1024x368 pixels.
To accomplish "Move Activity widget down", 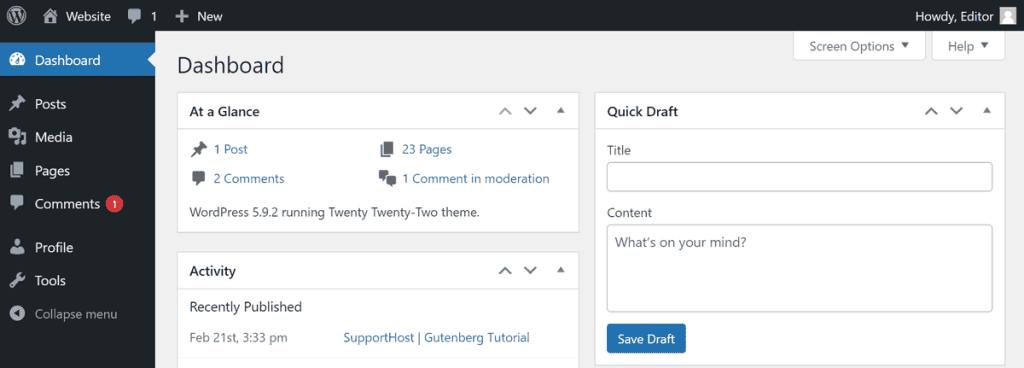I will tap(530, 270).
